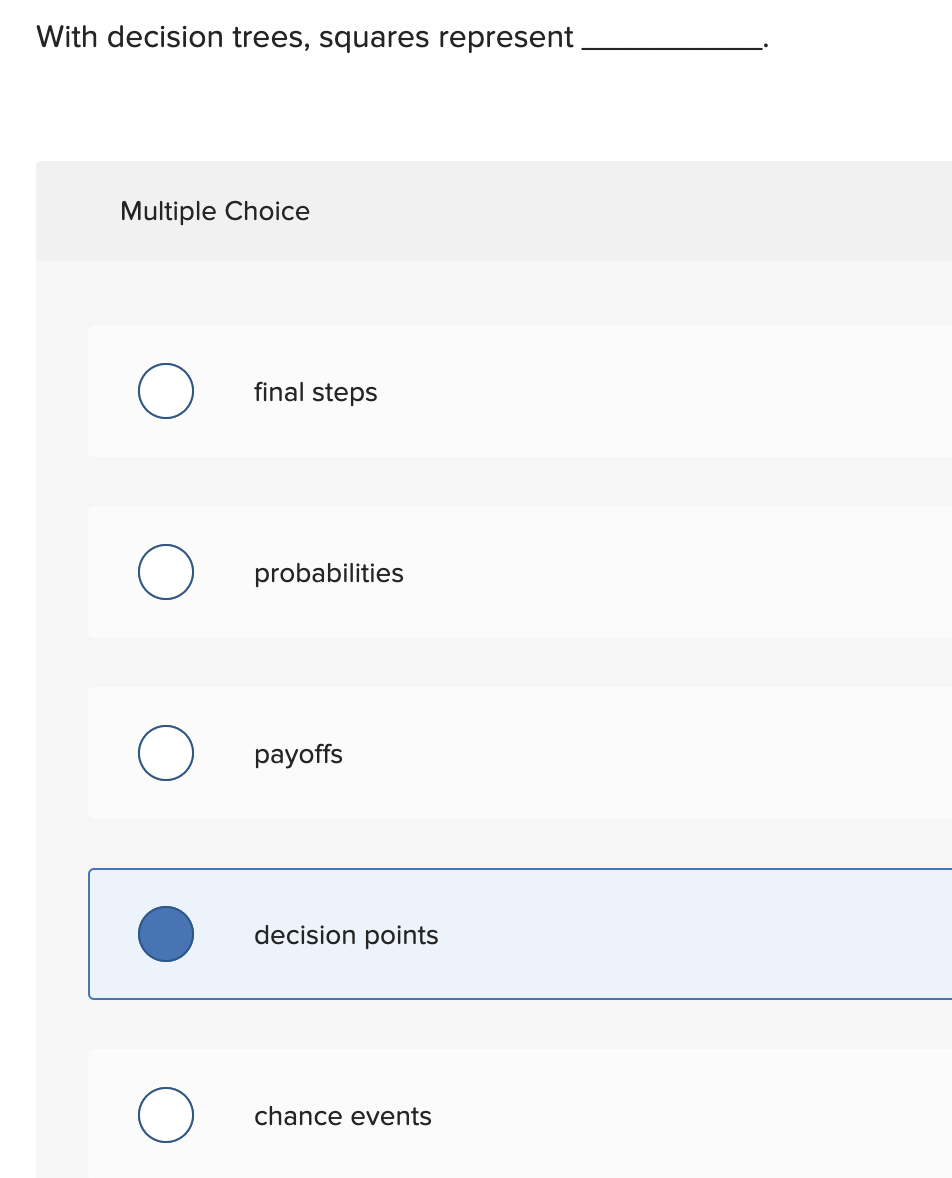This screenshot has height=1178, width=952.
Task: Select the 'probabilities' radio button
Action: (165, 572)
